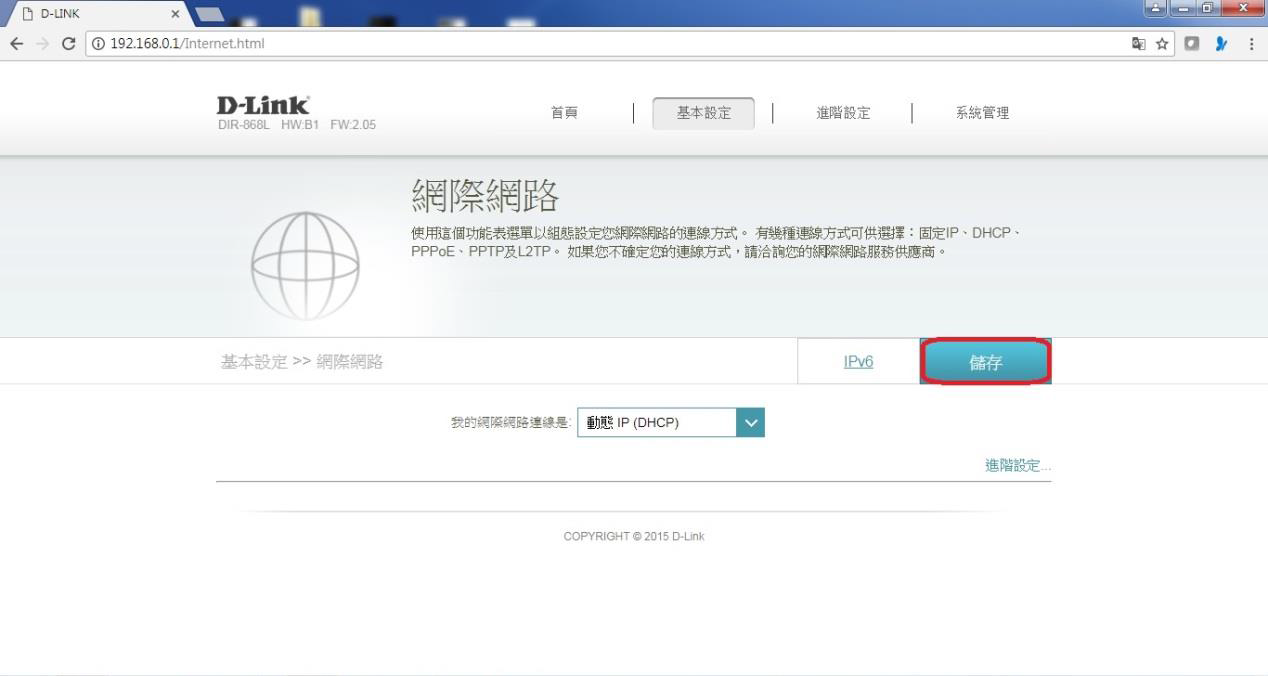The width and height of the screenshot is (1268, 676).
Task: Click the browser forward arrow
Action: (41, 44)
